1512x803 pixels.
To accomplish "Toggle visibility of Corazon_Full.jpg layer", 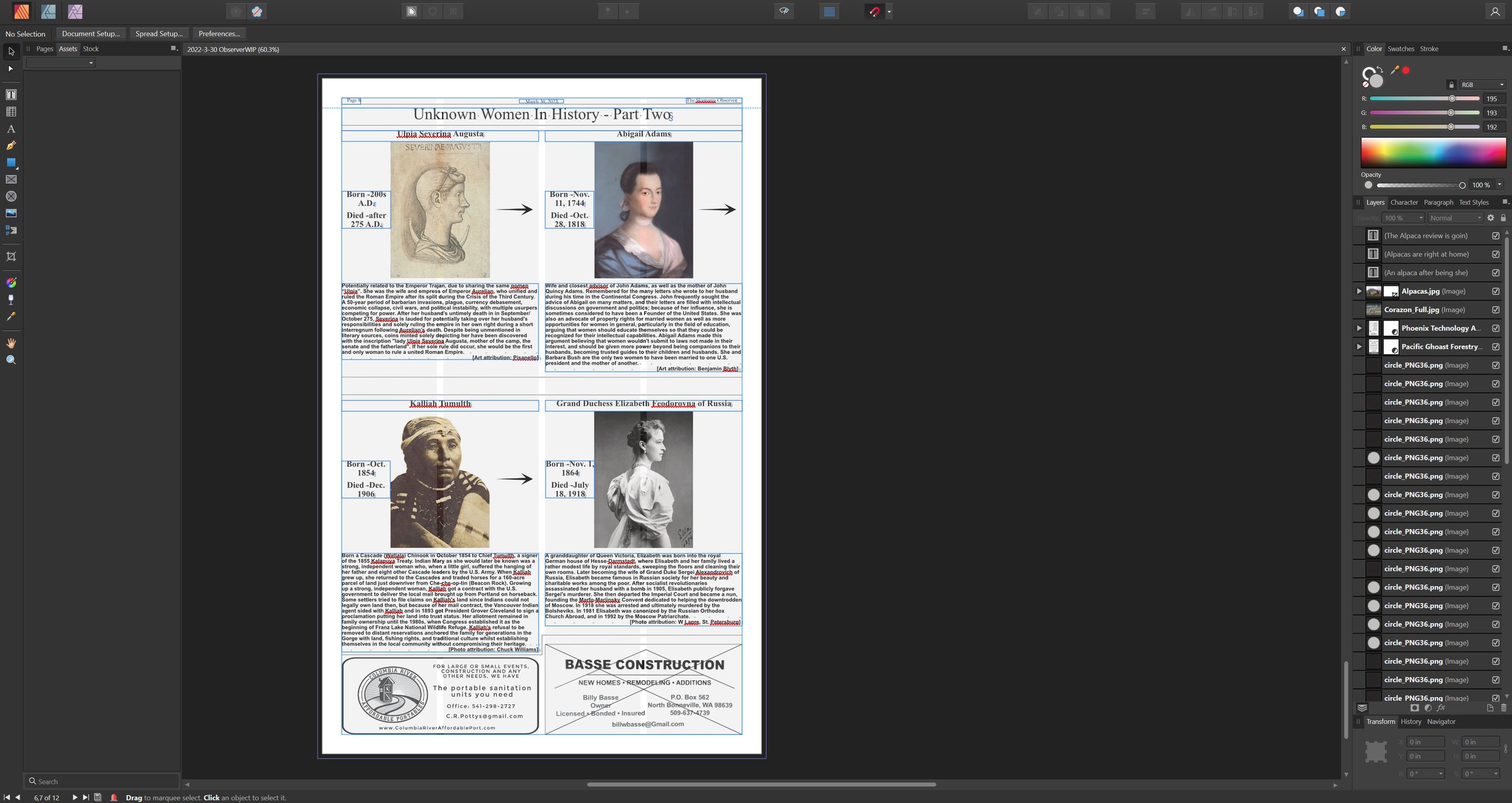I will point(1496,310).
